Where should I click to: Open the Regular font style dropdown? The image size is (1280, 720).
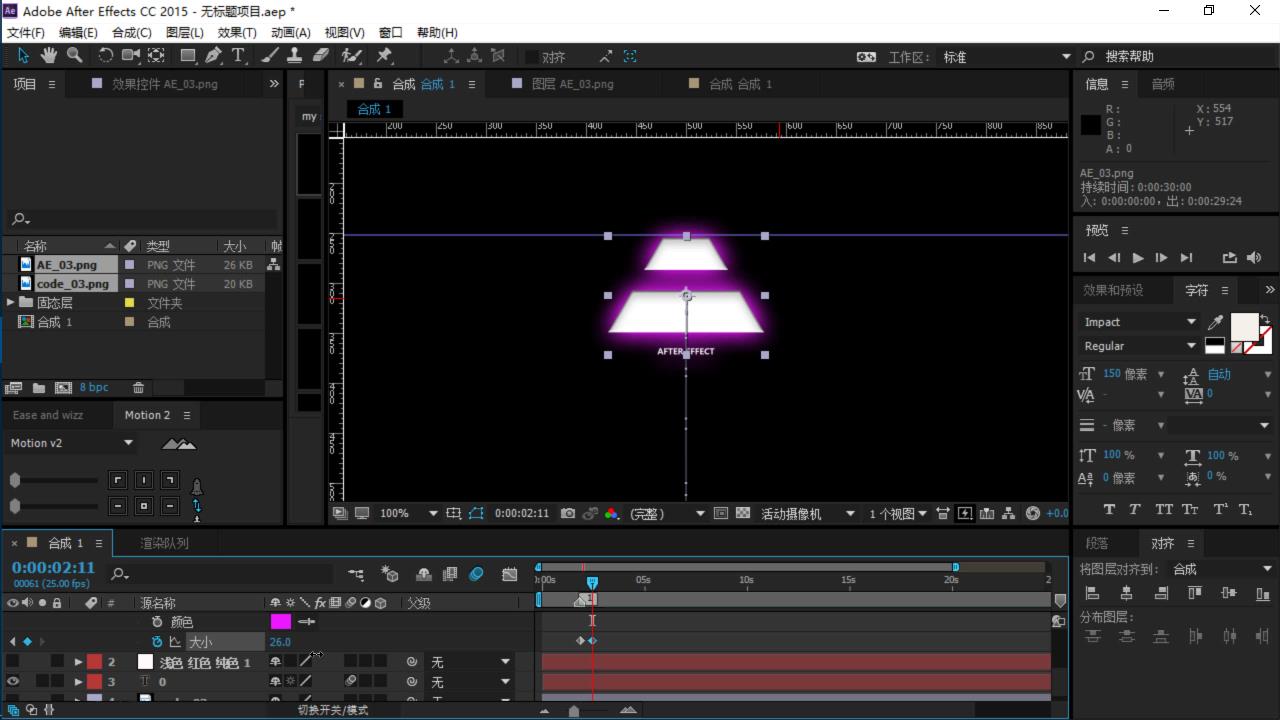pyautogui.click(x=1138, y=346)
